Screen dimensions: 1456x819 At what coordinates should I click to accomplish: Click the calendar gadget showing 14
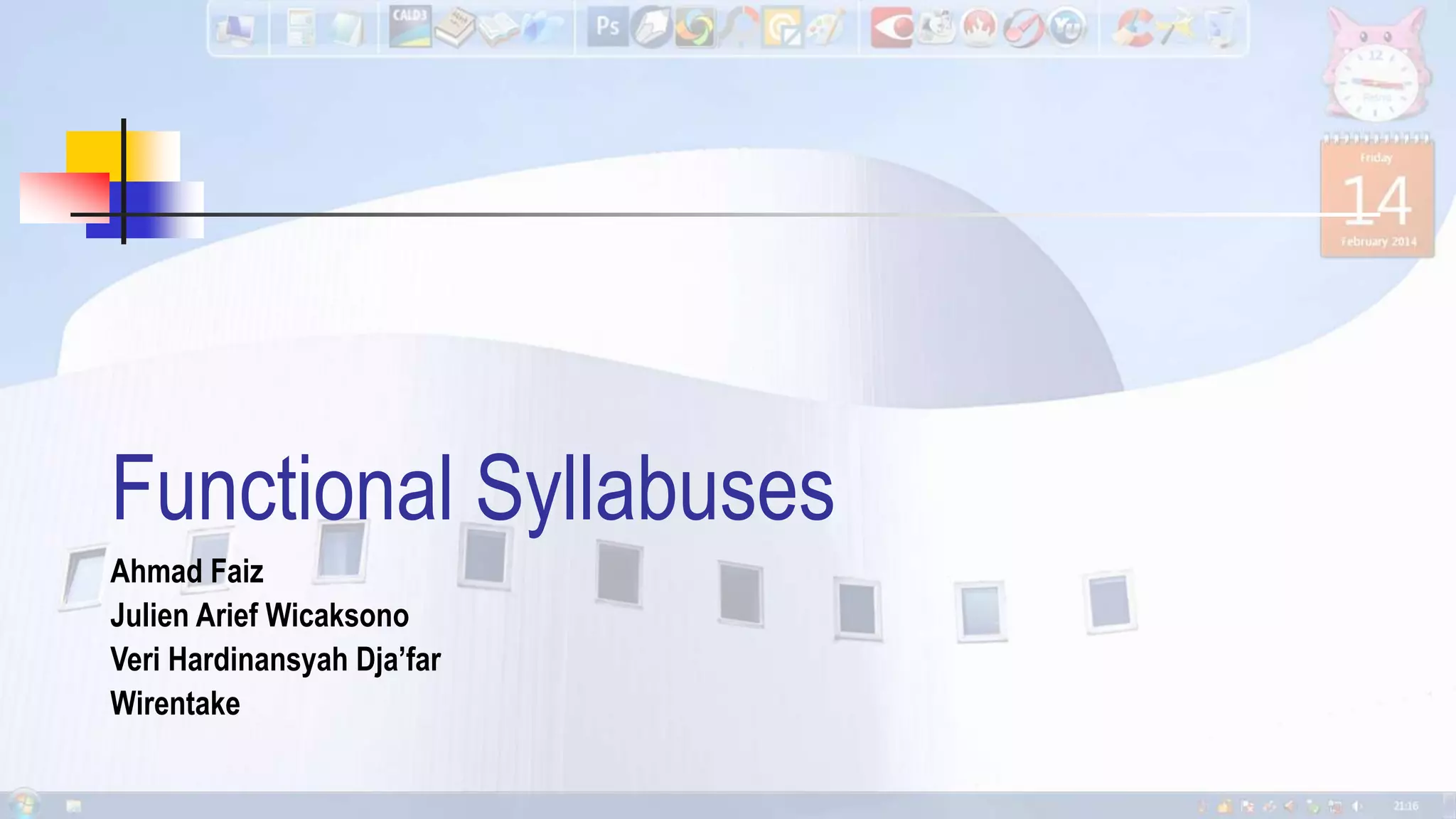tap(1377, 198)
